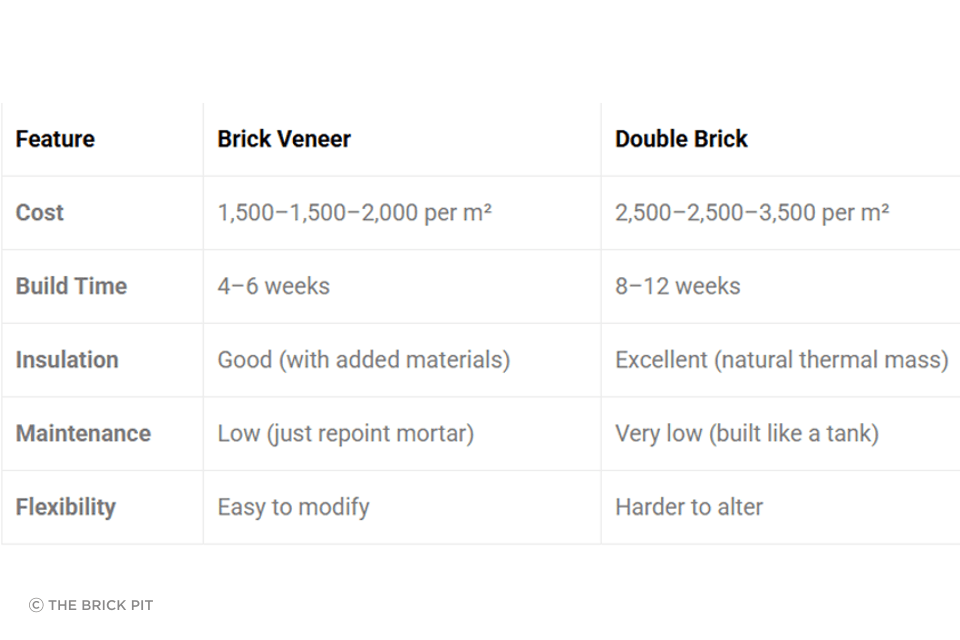960x640 pixels.
Task: Click the Maintenance row label
Action: click(83, 434)
